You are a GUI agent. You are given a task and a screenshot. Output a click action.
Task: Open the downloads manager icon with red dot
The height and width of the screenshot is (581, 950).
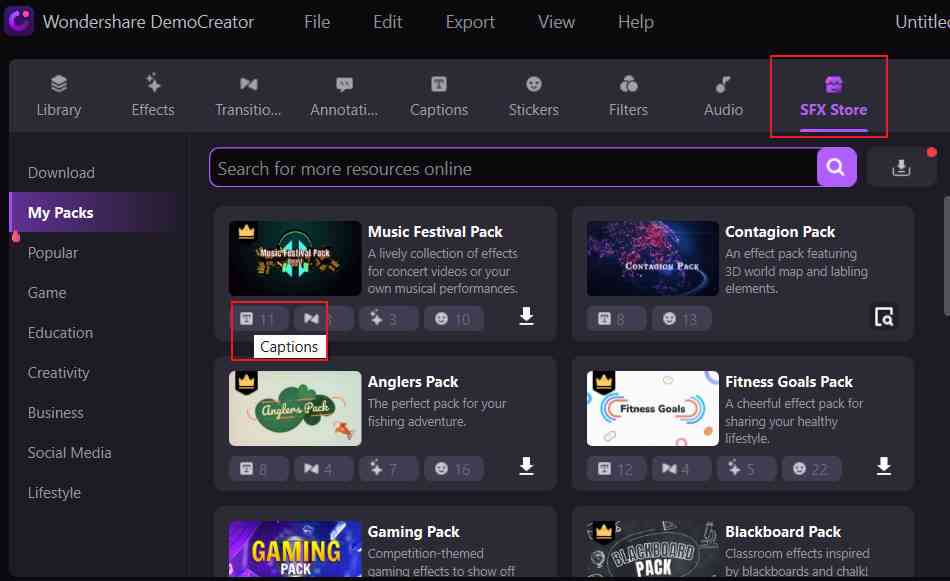(x=901, y=167)
